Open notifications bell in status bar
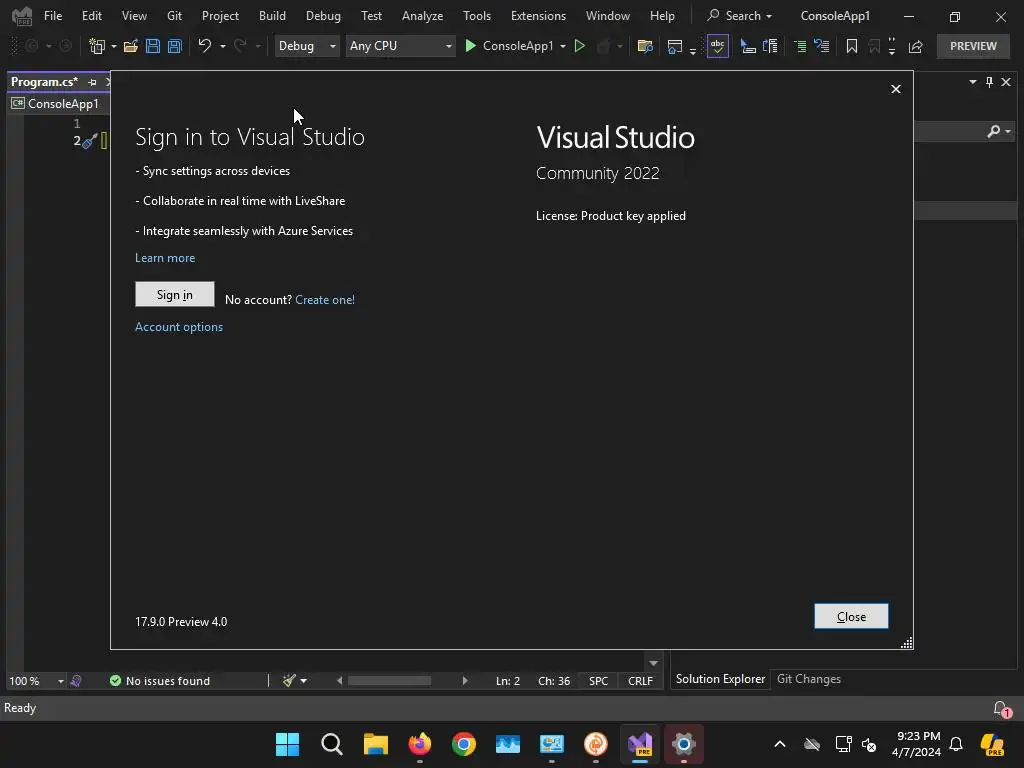 (1001, 709)
